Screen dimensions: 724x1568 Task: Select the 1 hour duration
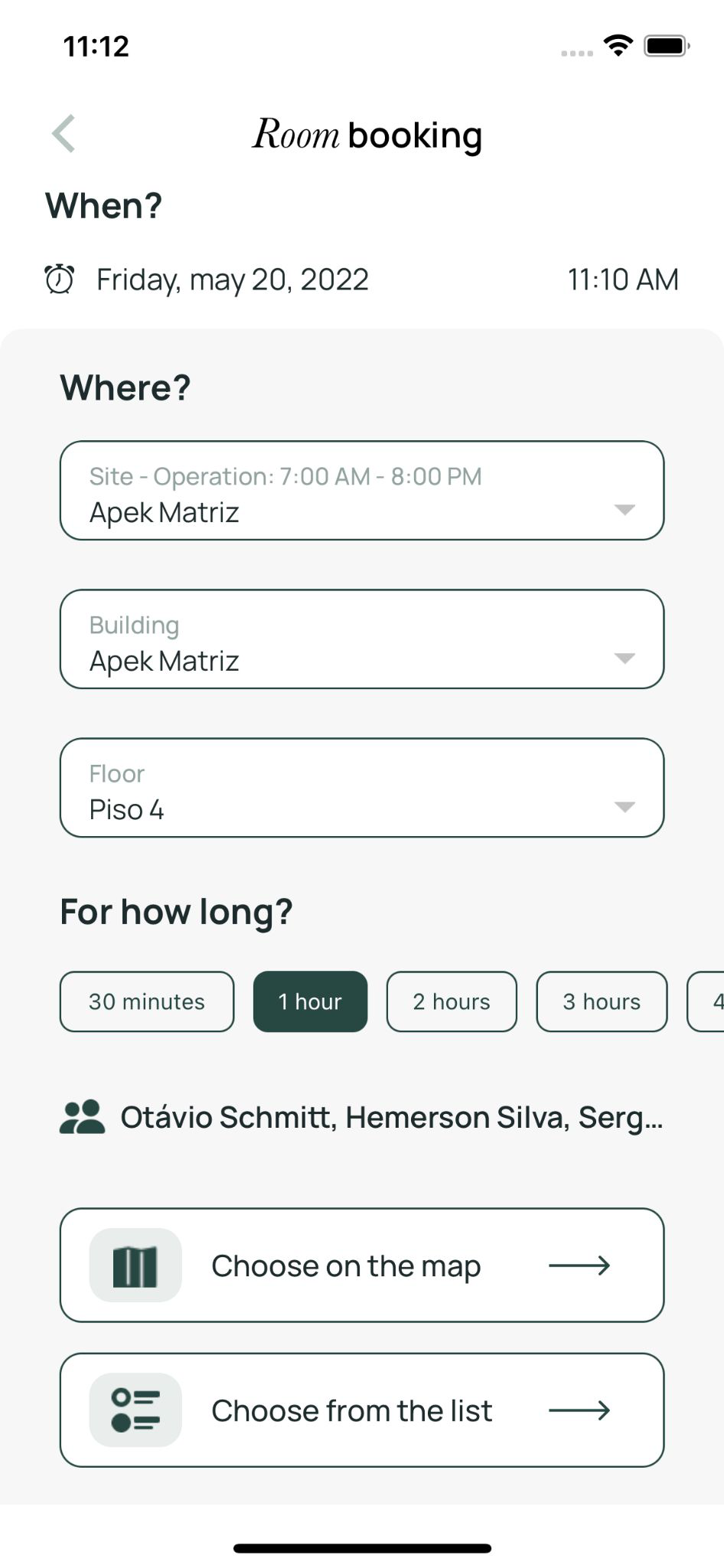310,1001
